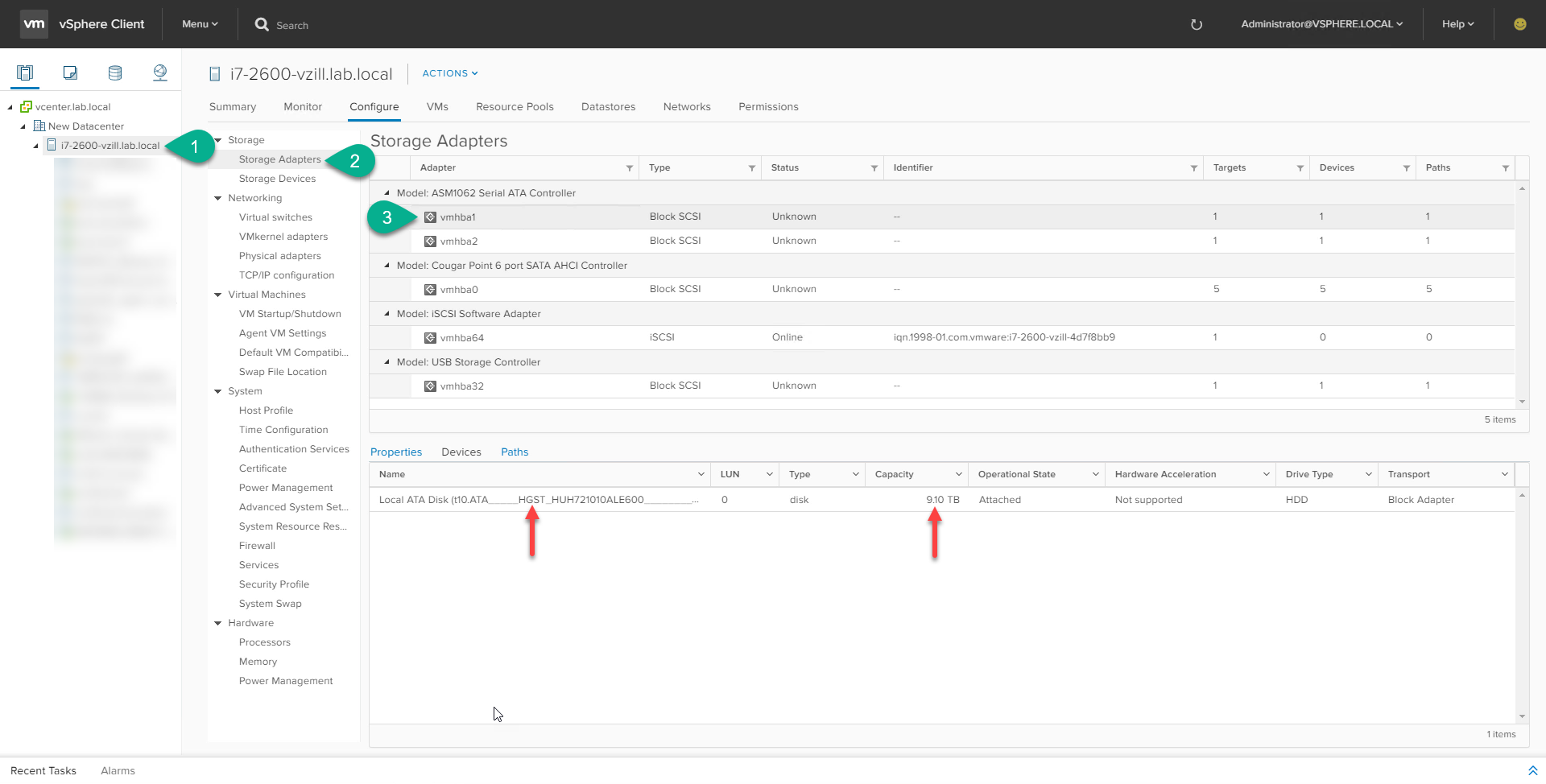The width and height of the screenshot is (1546, 784).
Task: Collapse the New Datacenter tree node
Action: tap(23, 126)
